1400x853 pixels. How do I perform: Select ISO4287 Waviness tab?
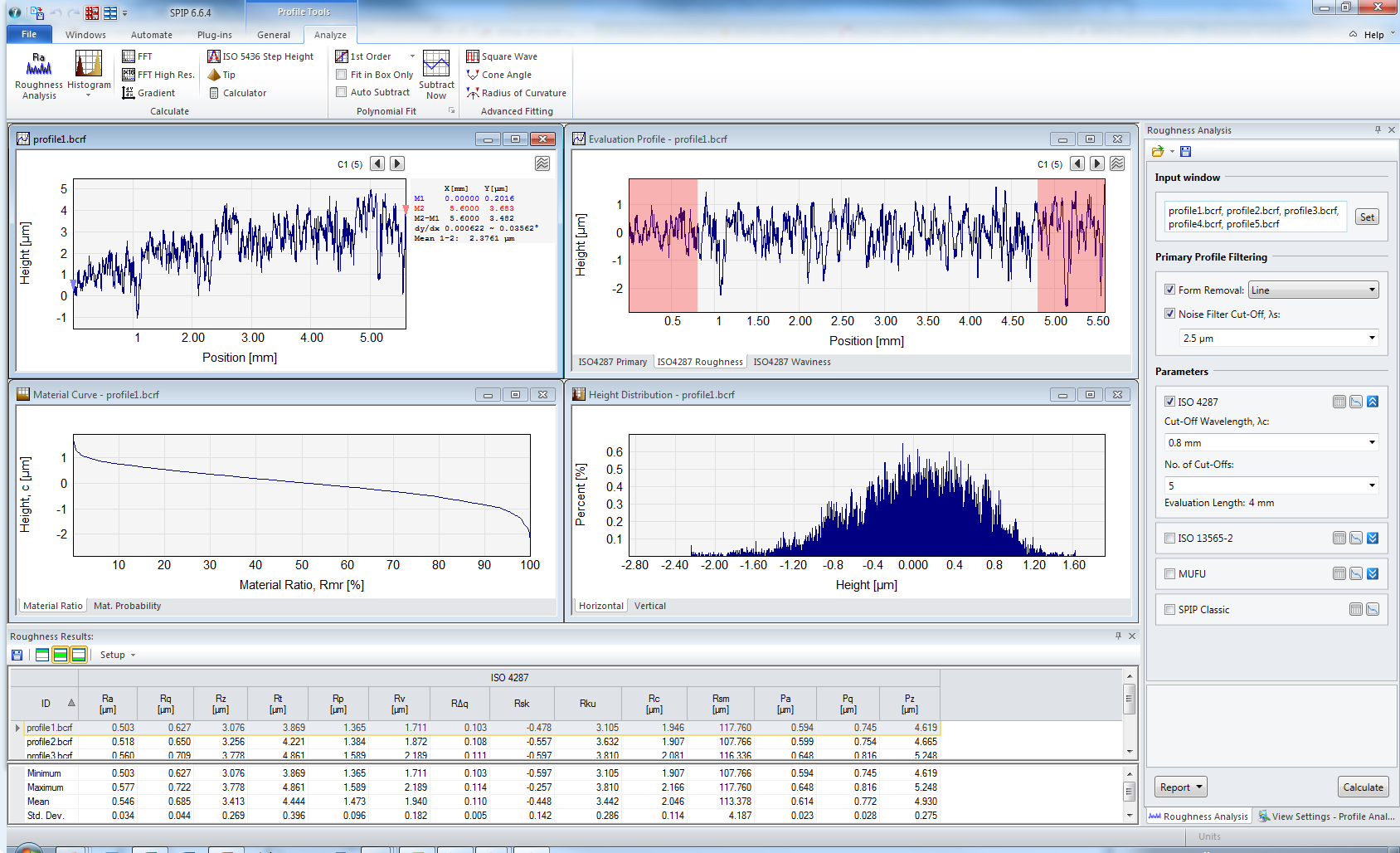click(792, 362)
